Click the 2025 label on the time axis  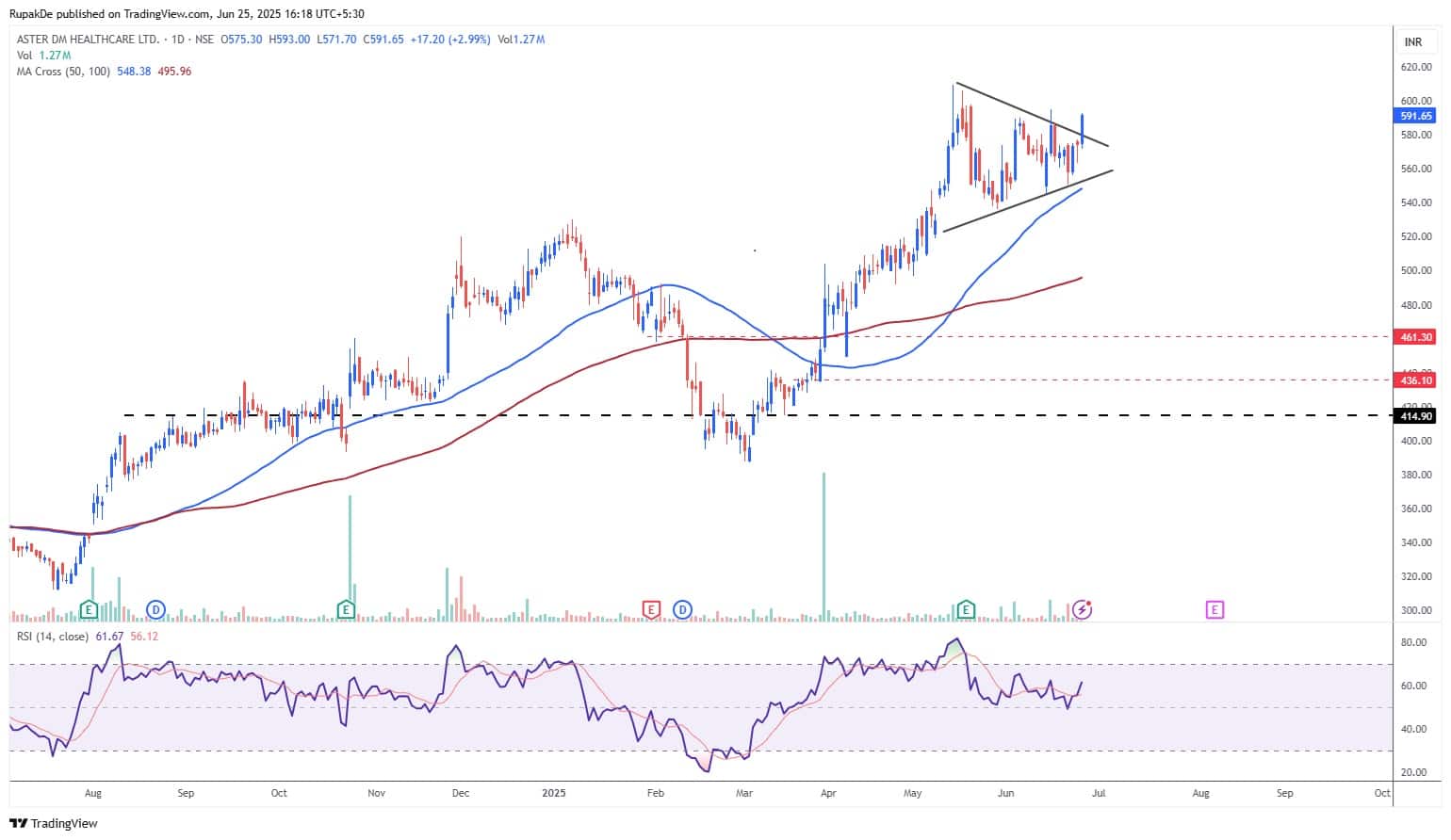[x=554, y=793]
